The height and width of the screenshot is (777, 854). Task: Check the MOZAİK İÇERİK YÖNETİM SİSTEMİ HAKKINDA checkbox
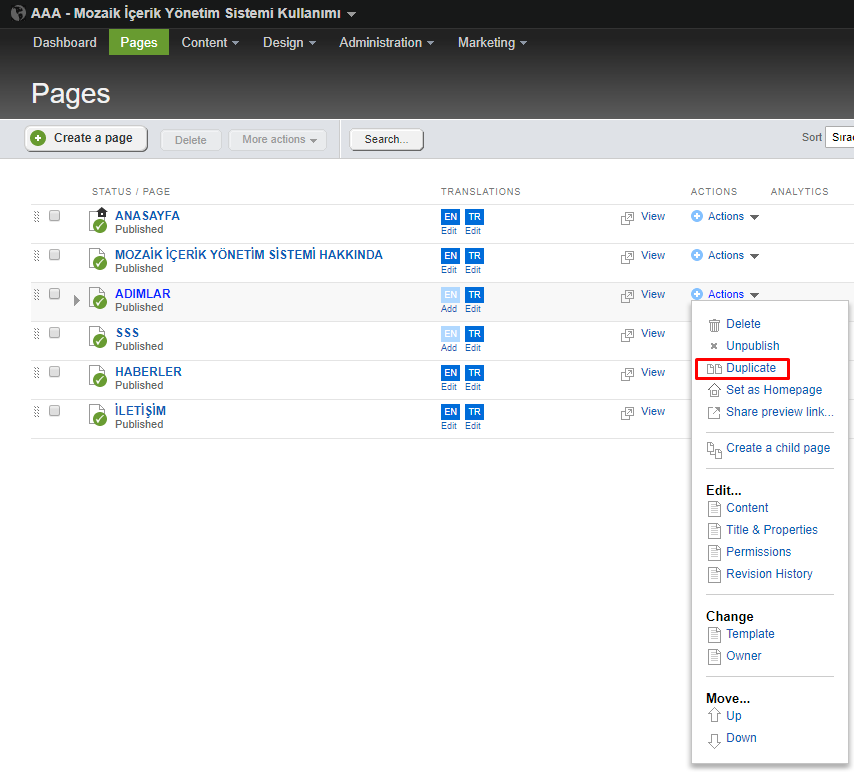pyautogui.click(x=54, y=255)
